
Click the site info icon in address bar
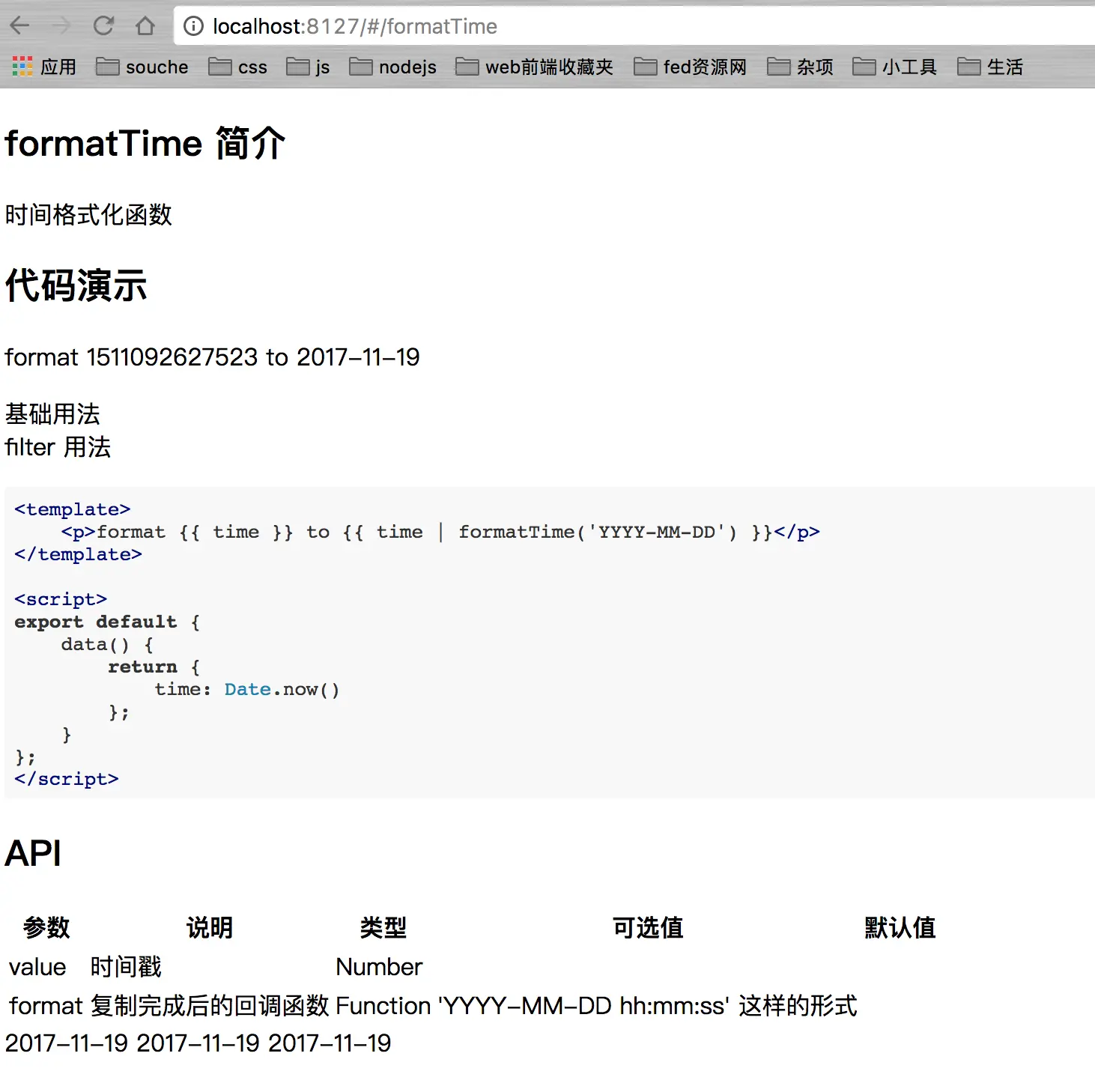pos(193,26)
